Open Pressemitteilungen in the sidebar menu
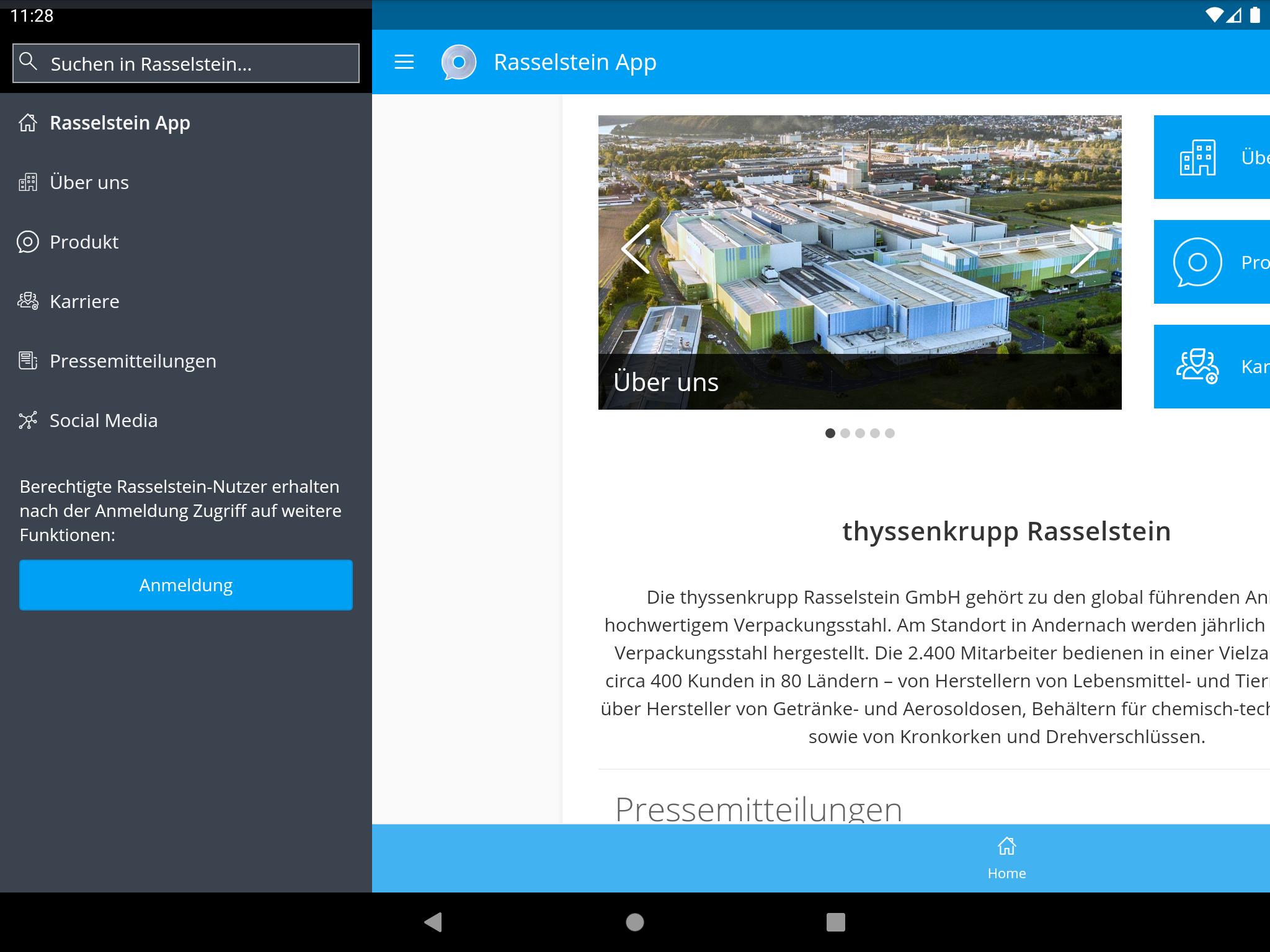This screenshot has height=952, width=1270. point(186,361)
